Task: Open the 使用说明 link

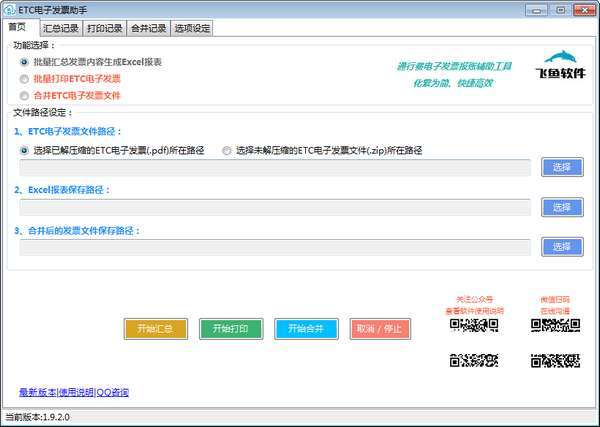Action: pos(76,392)
